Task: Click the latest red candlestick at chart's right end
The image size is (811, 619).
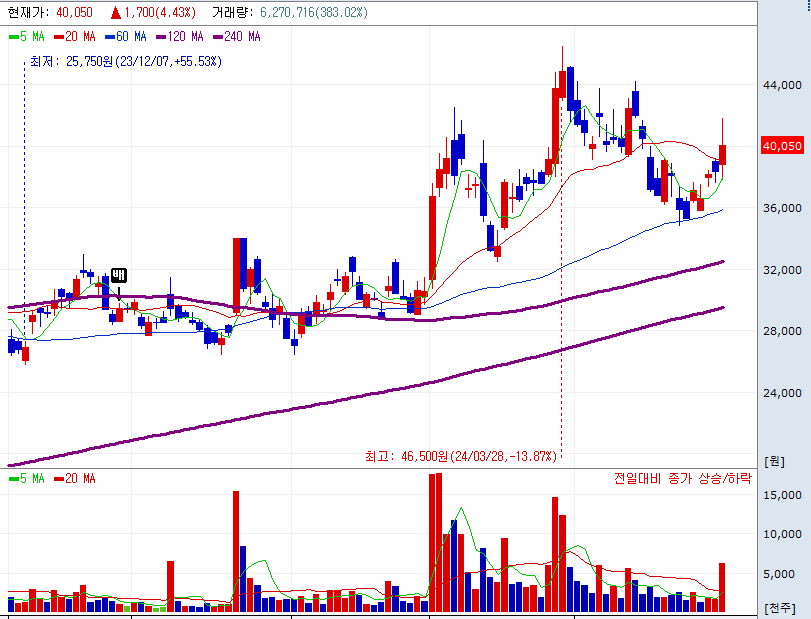Action: click(723, 155)
